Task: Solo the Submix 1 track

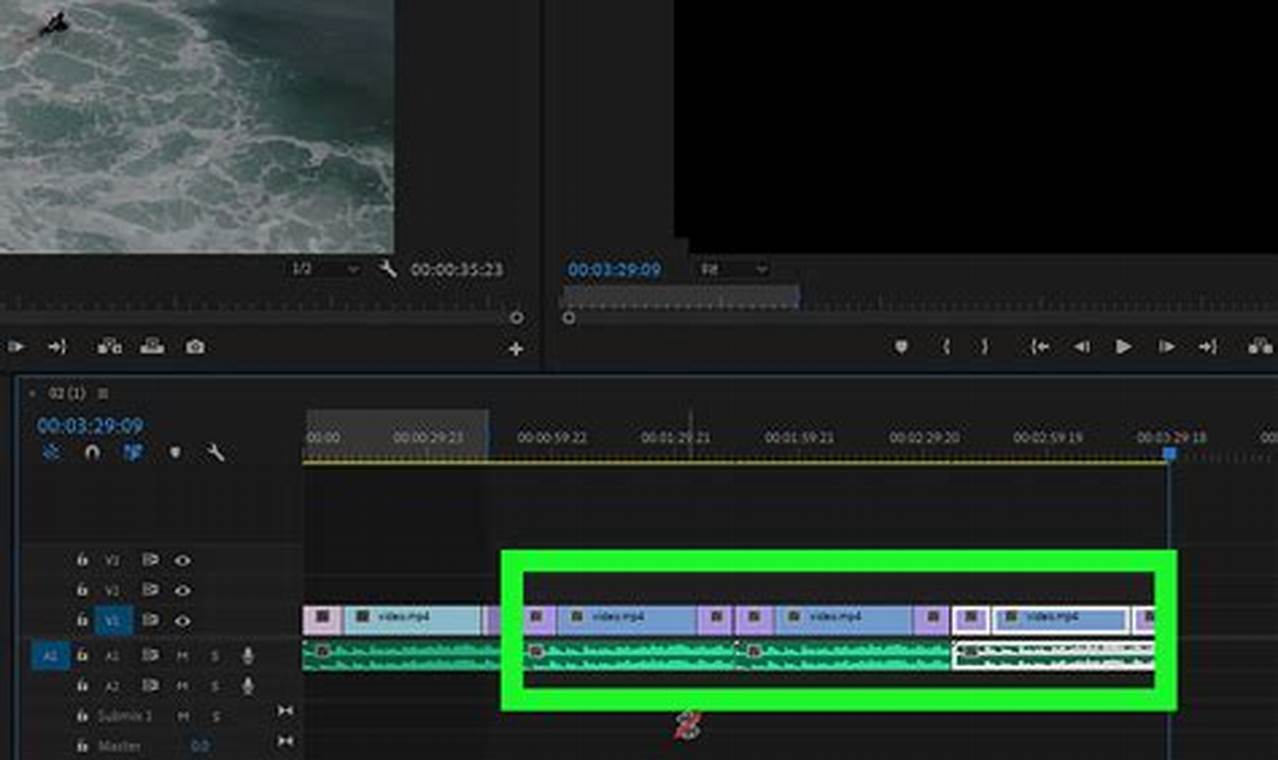Action: pos(214,716)
